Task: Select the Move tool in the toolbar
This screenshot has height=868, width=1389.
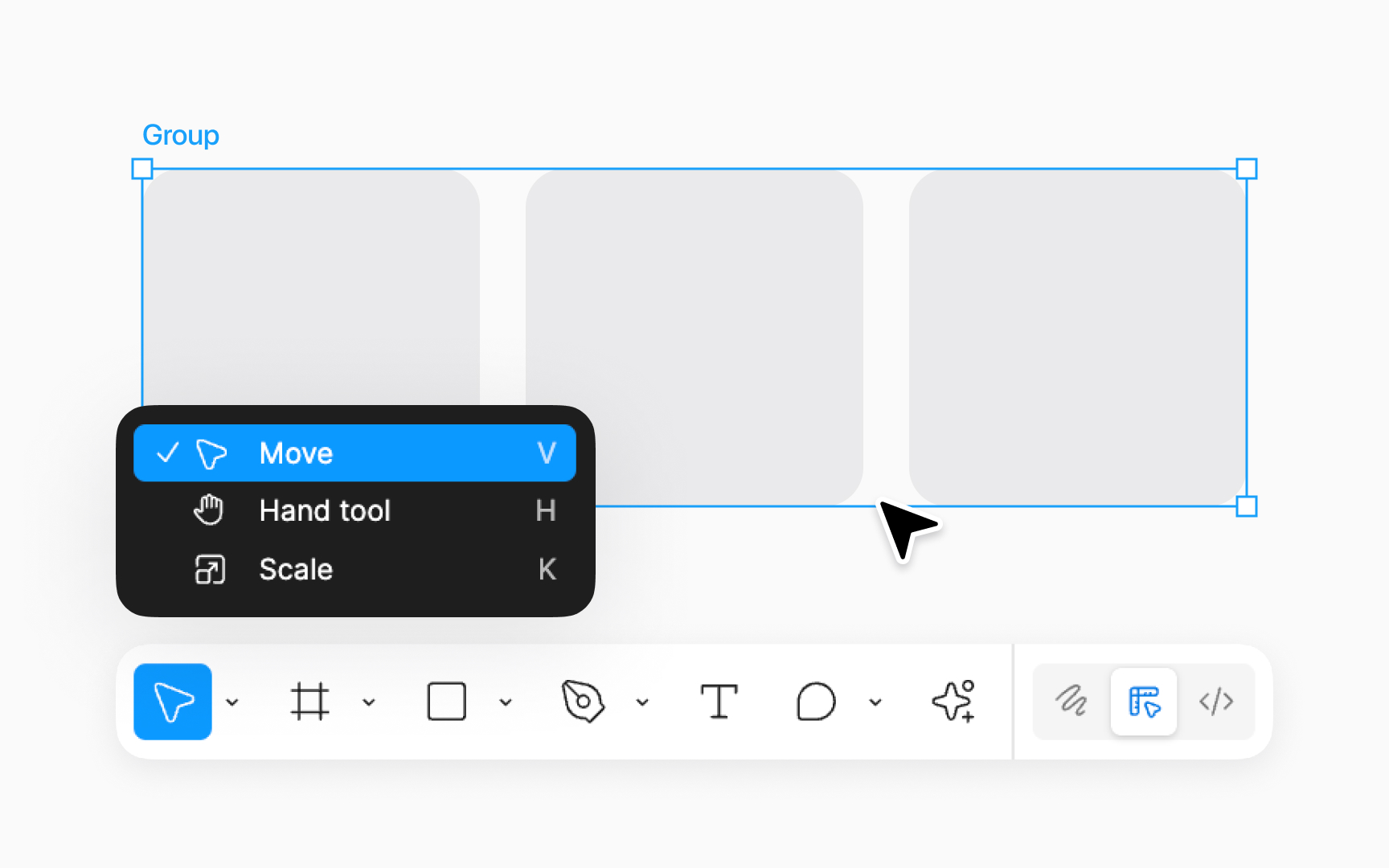Action: click(x=172, y=701)
